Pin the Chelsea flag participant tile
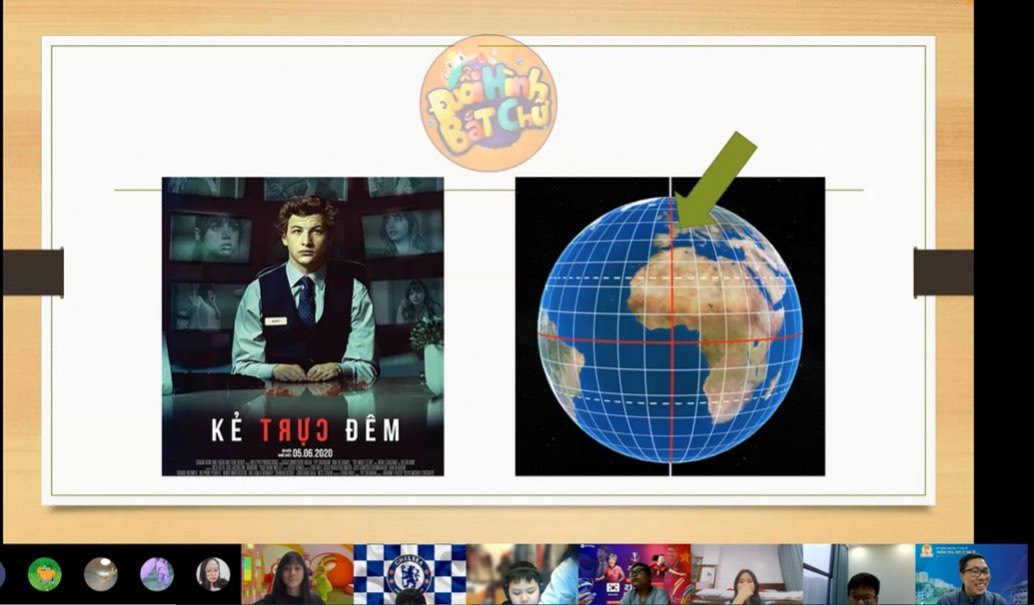Viewport: 1034px width, 605px height. 410,574
